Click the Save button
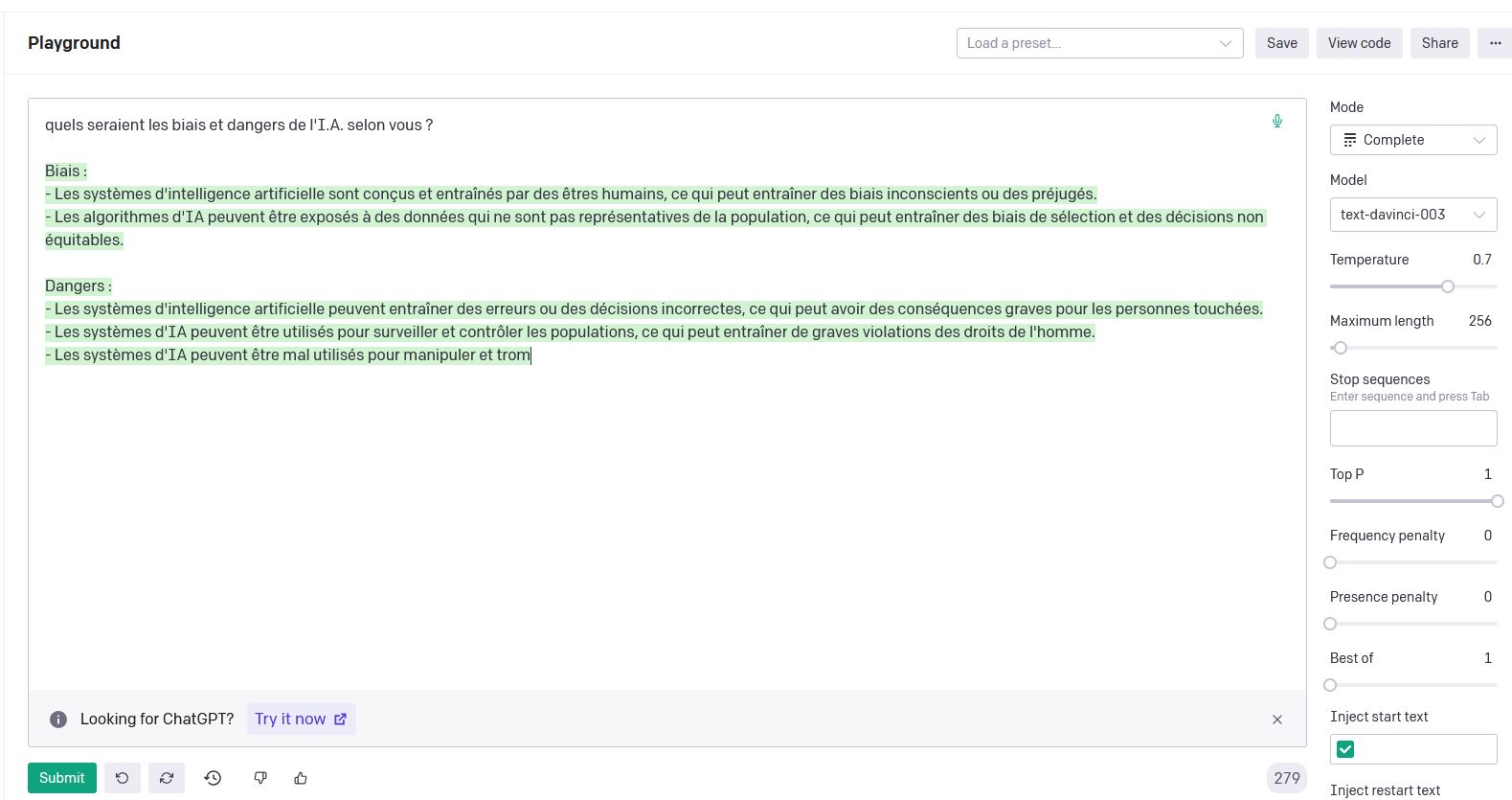 [1281, 43]
